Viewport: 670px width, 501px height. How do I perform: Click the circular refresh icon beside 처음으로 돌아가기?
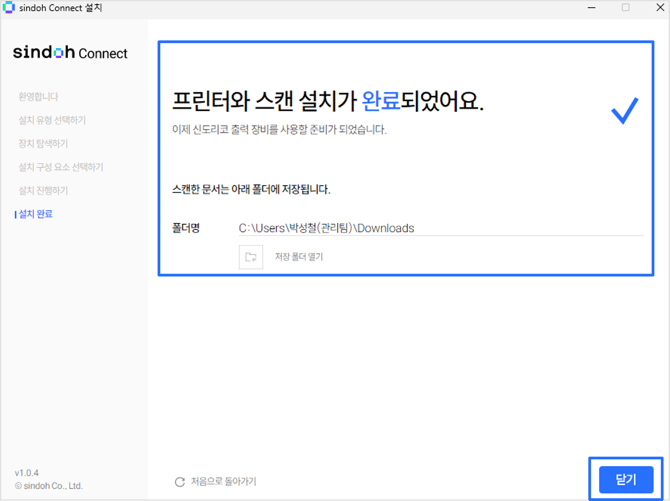180,482
